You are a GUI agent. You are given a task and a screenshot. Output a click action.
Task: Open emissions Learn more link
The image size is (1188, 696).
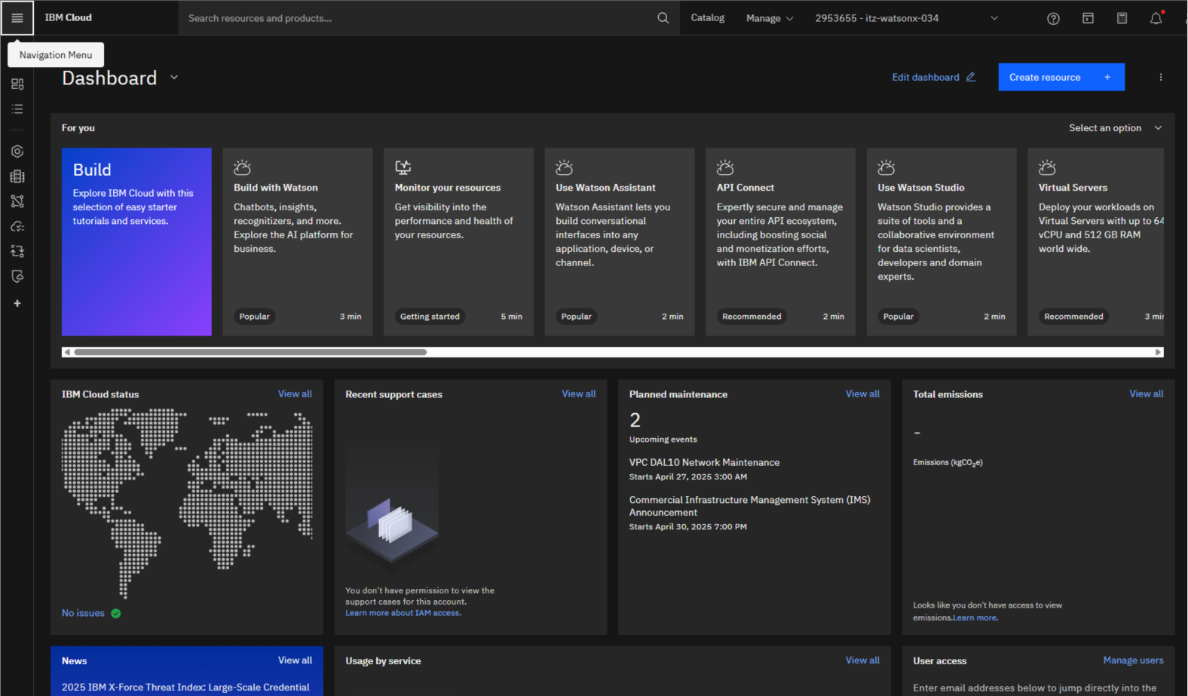point(975,618)
